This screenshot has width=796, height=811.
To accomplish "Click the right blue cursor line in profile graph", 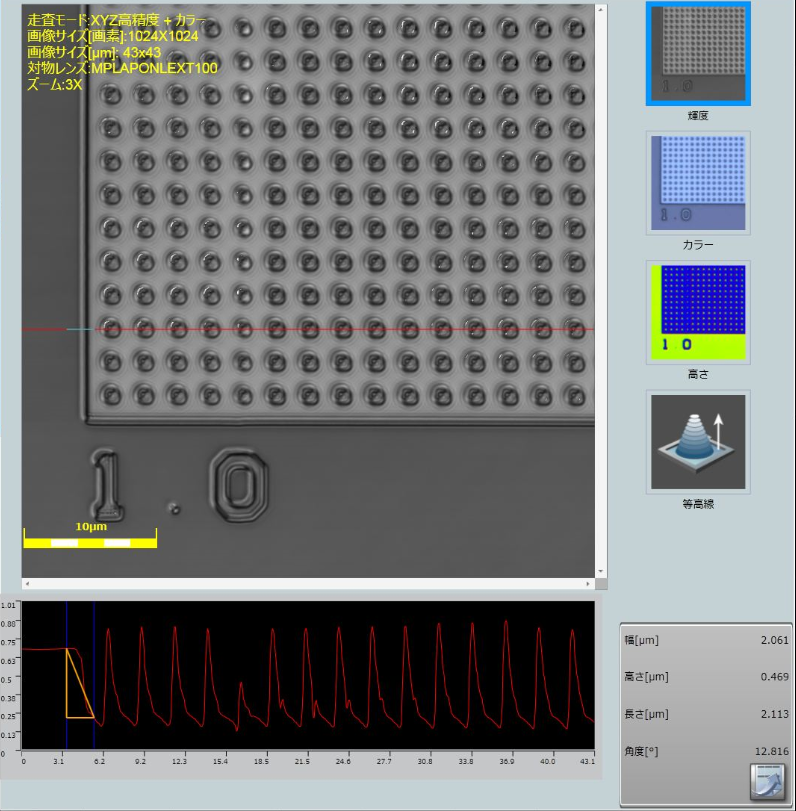I will coord(94,675).
